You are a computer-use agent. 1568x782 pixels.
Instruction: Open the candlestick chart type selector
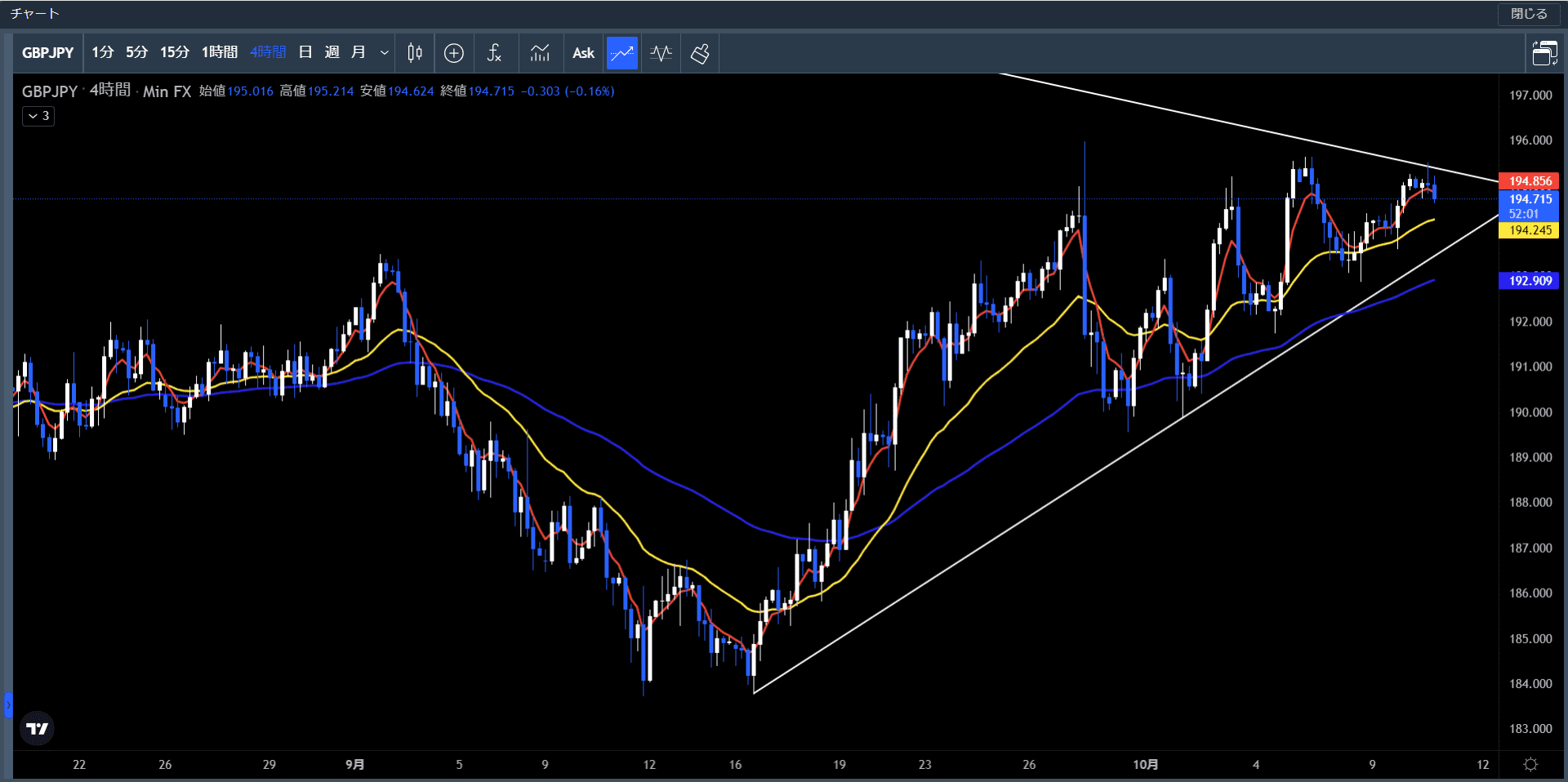[x=415, y=53]
